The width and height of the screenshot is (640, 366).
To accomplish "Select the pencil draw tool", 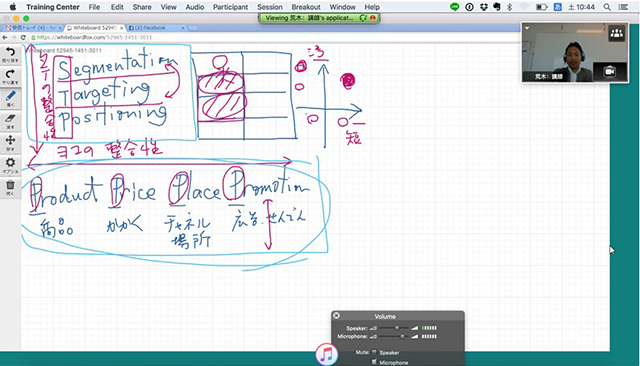I will click(10, 99).
